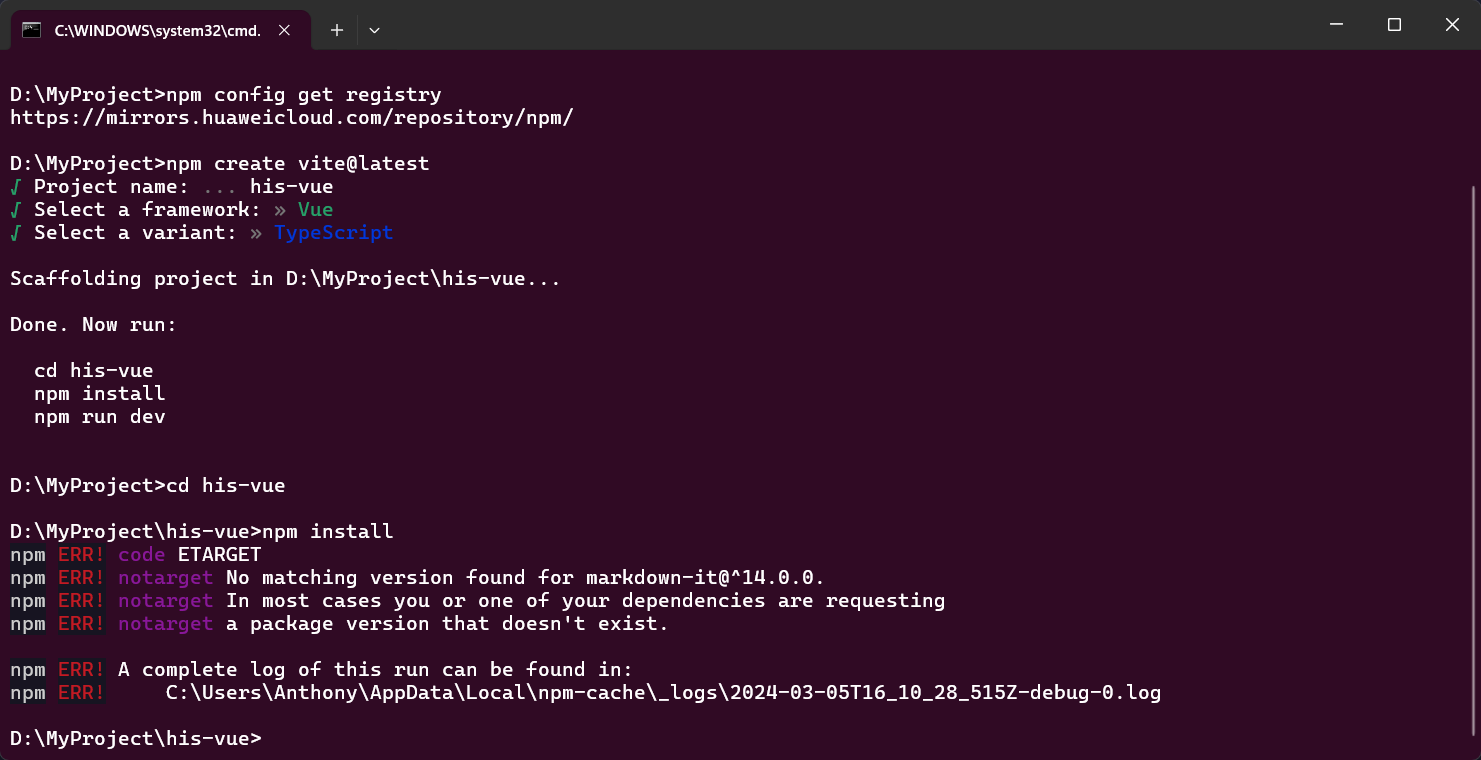This screenshot has height=760, width=1481.
Task: Click the debug-0.log file path
Action: pos(663,692)
